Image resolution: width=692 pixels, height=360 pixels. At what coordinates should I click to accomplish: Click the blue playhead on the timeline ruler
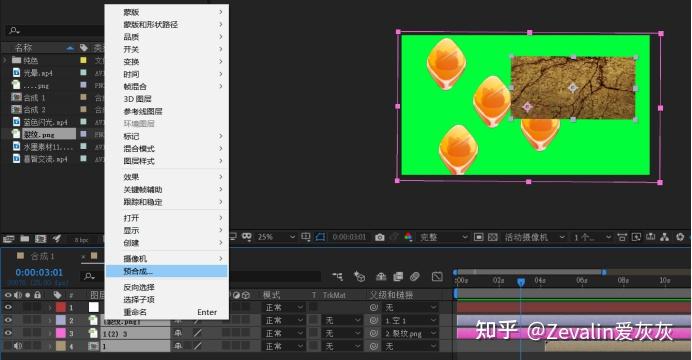521,282
